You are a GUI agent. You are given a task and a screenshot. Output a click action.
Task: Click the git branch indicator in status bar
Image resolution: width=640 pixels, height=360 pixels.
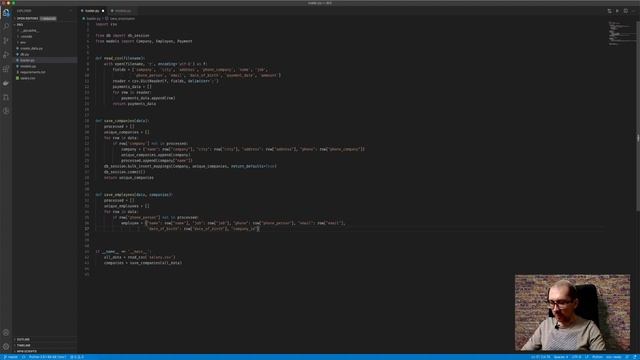11,357
